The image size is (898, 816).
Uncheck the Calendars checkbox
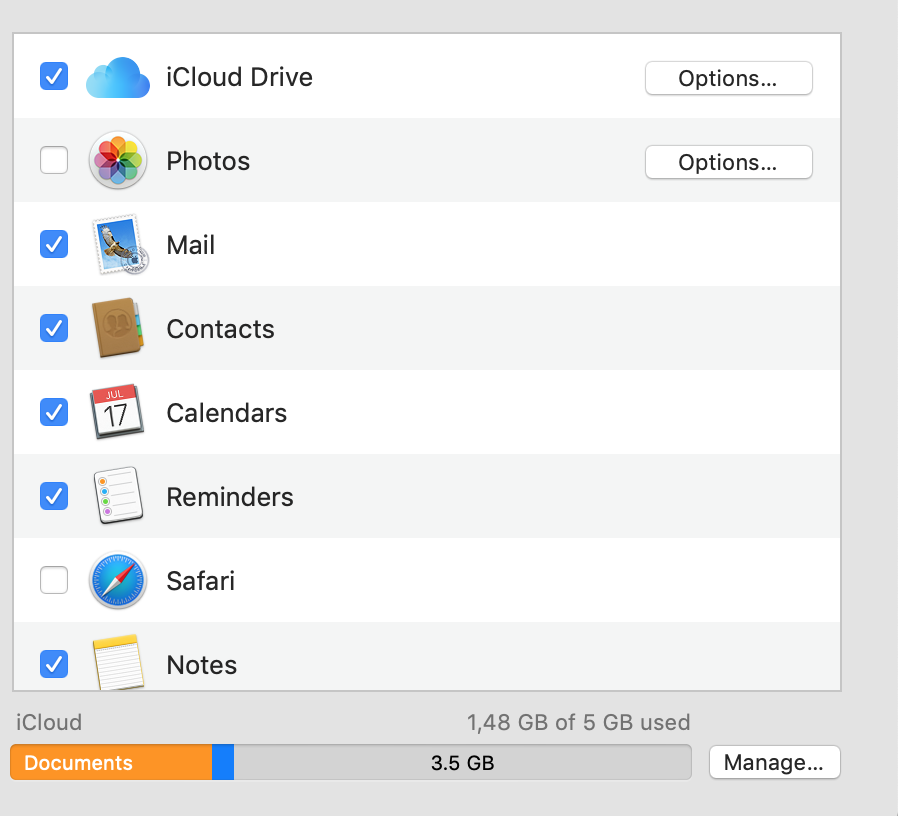(54, 412)
